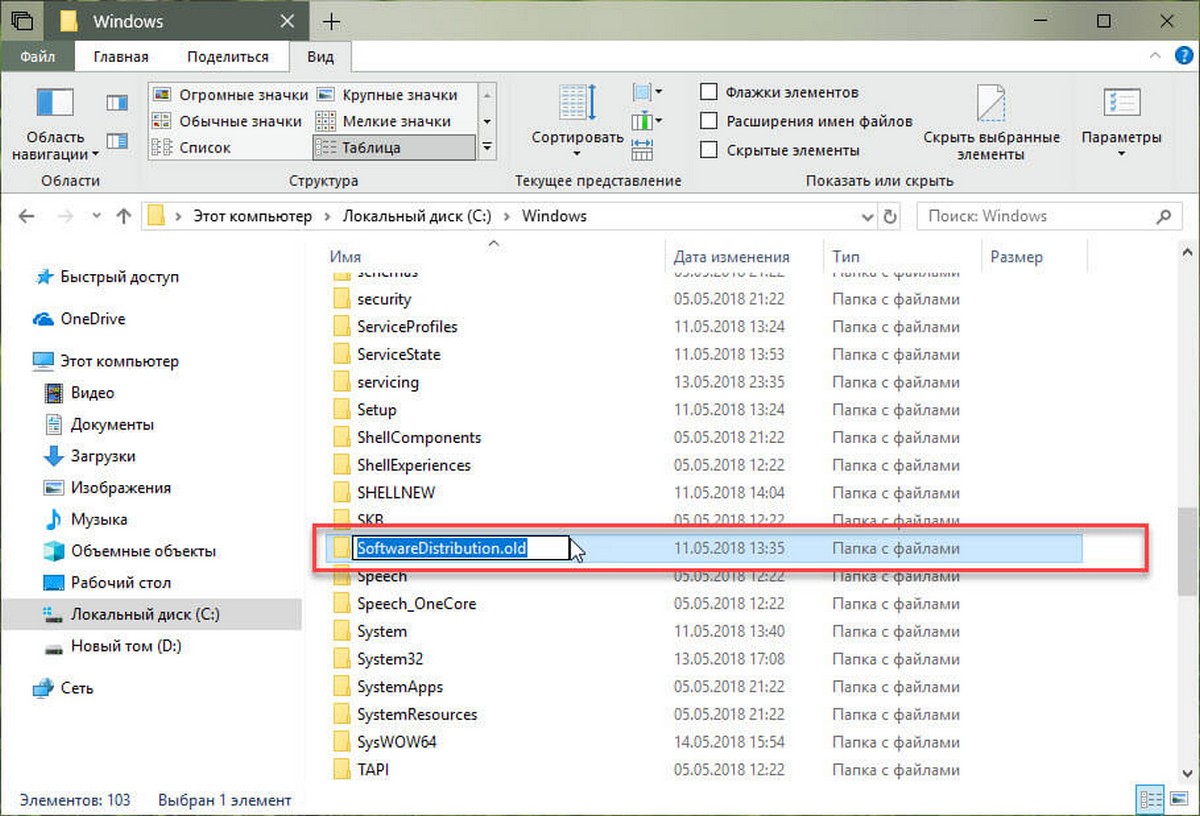The image size is (1200, 816).
Task: Open the Файл menu tab
Action: (x=38, y=57)
